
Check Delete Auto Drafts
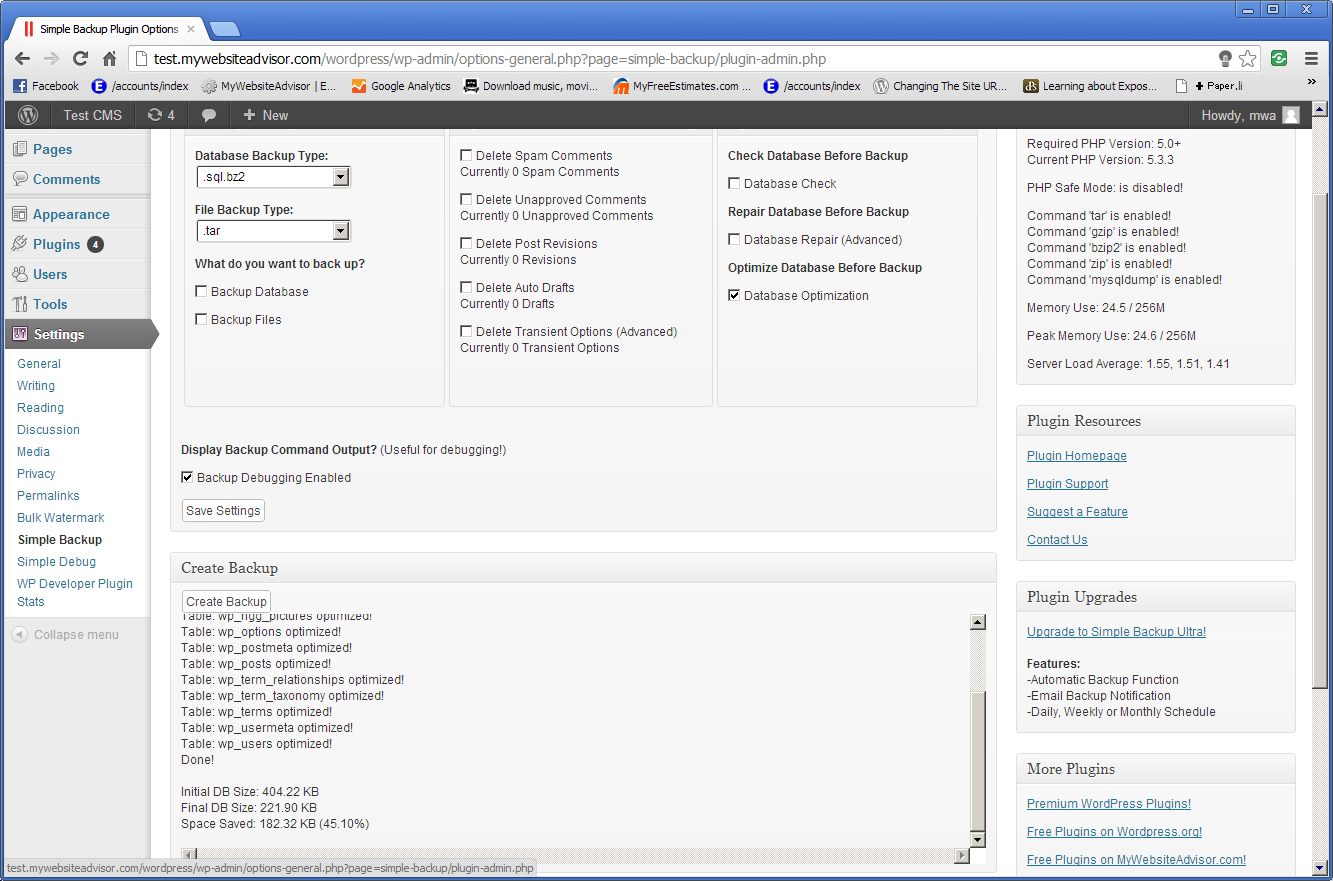tap(466, 288)
